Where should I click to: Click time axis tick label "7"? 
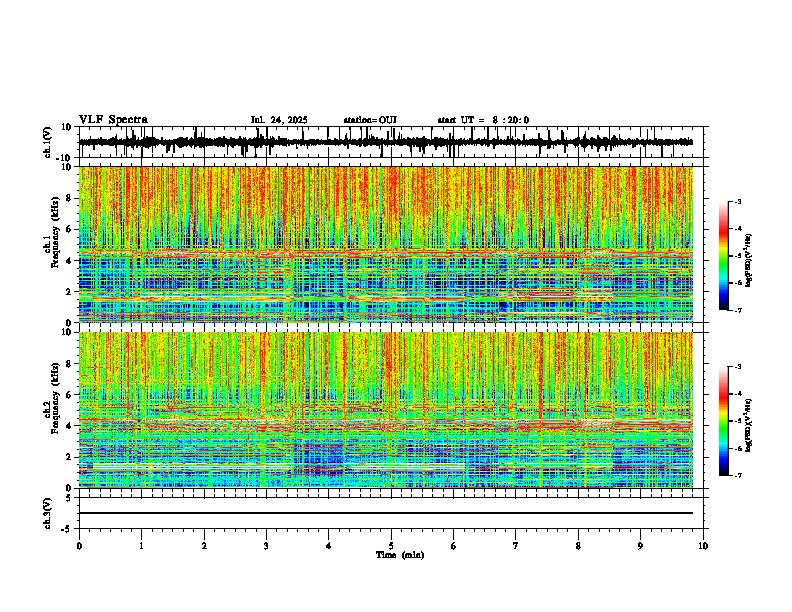[516, 546]
